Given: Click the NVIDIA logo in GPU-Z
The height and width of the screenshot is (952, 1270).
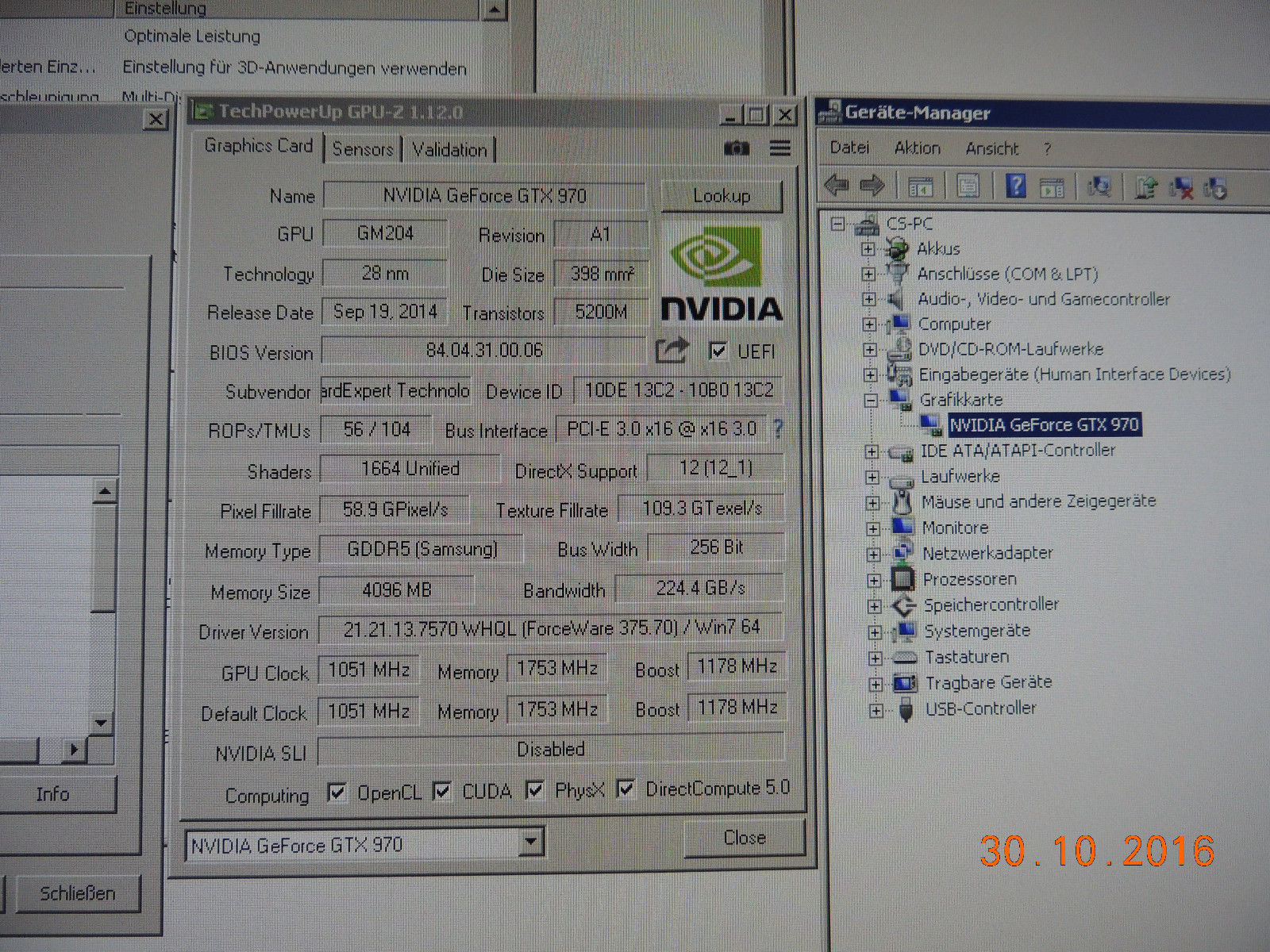Looking at the screenshot, I should 721,274.
